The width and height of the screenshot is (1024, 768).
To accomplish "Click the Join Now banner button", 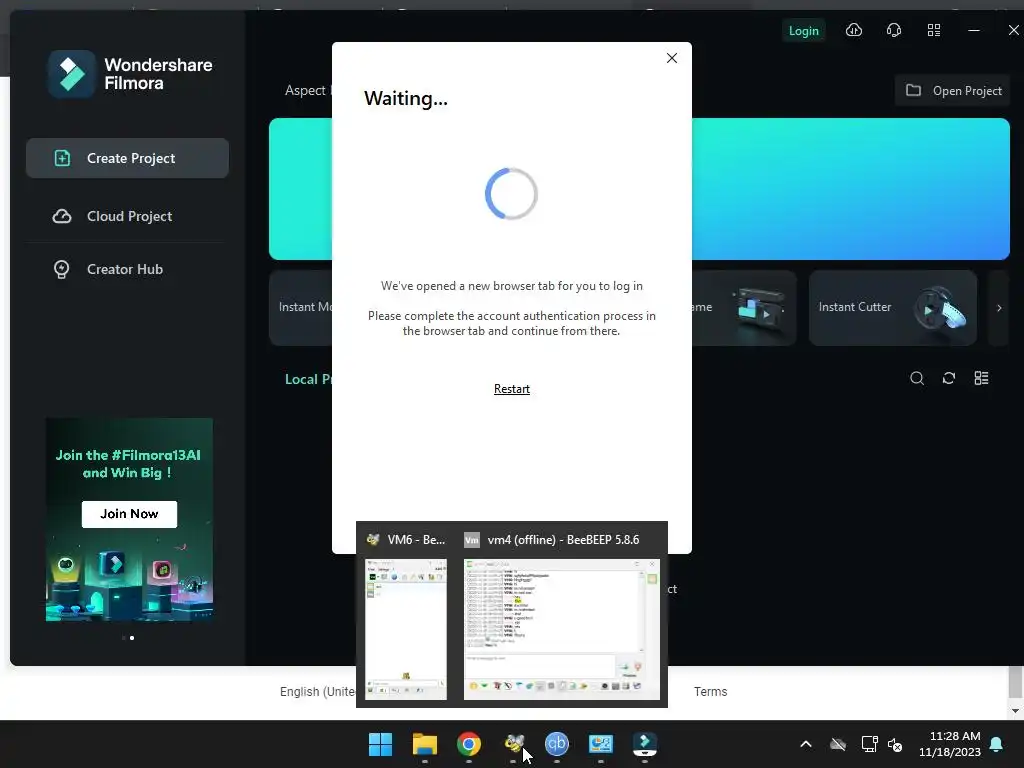I will coord(129,514).
